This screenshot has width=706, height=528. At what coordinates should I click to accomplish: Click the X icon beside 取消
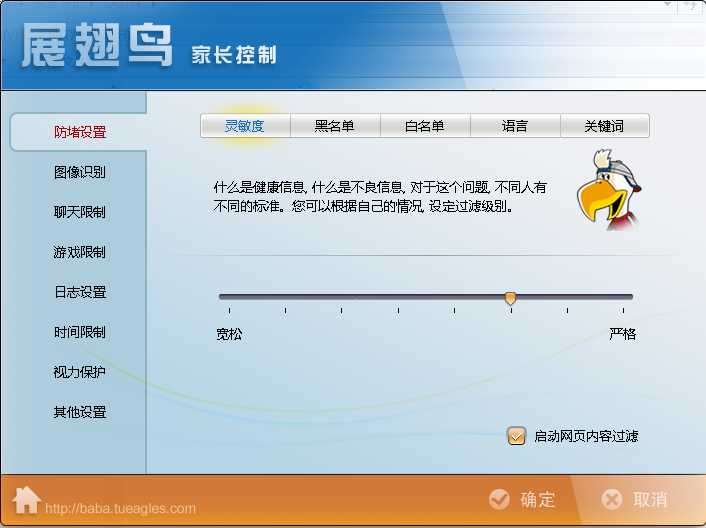pyautogui.click(x=612, y=499)
